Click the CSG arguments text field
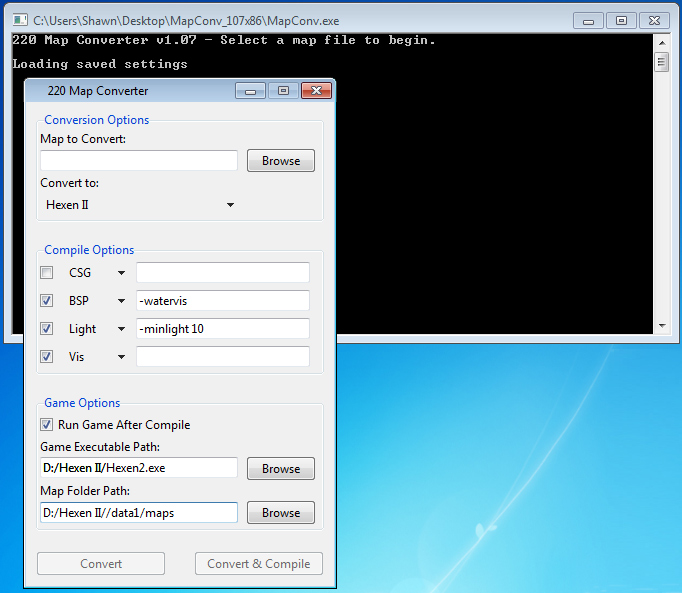Screen dimensions: 682x593 [x=223, y=273]
